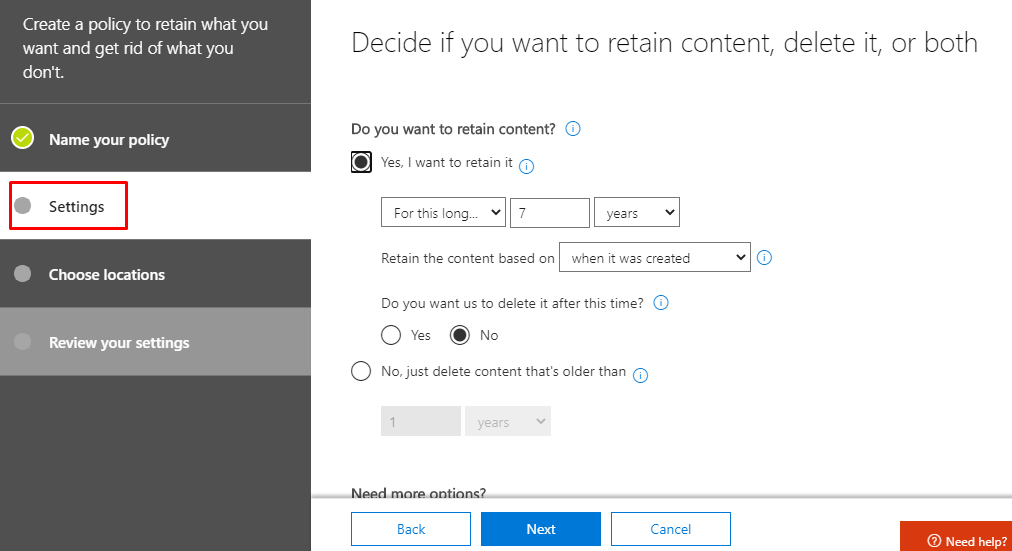Open 'when it was created' dropdown

[x=654, y=257]
